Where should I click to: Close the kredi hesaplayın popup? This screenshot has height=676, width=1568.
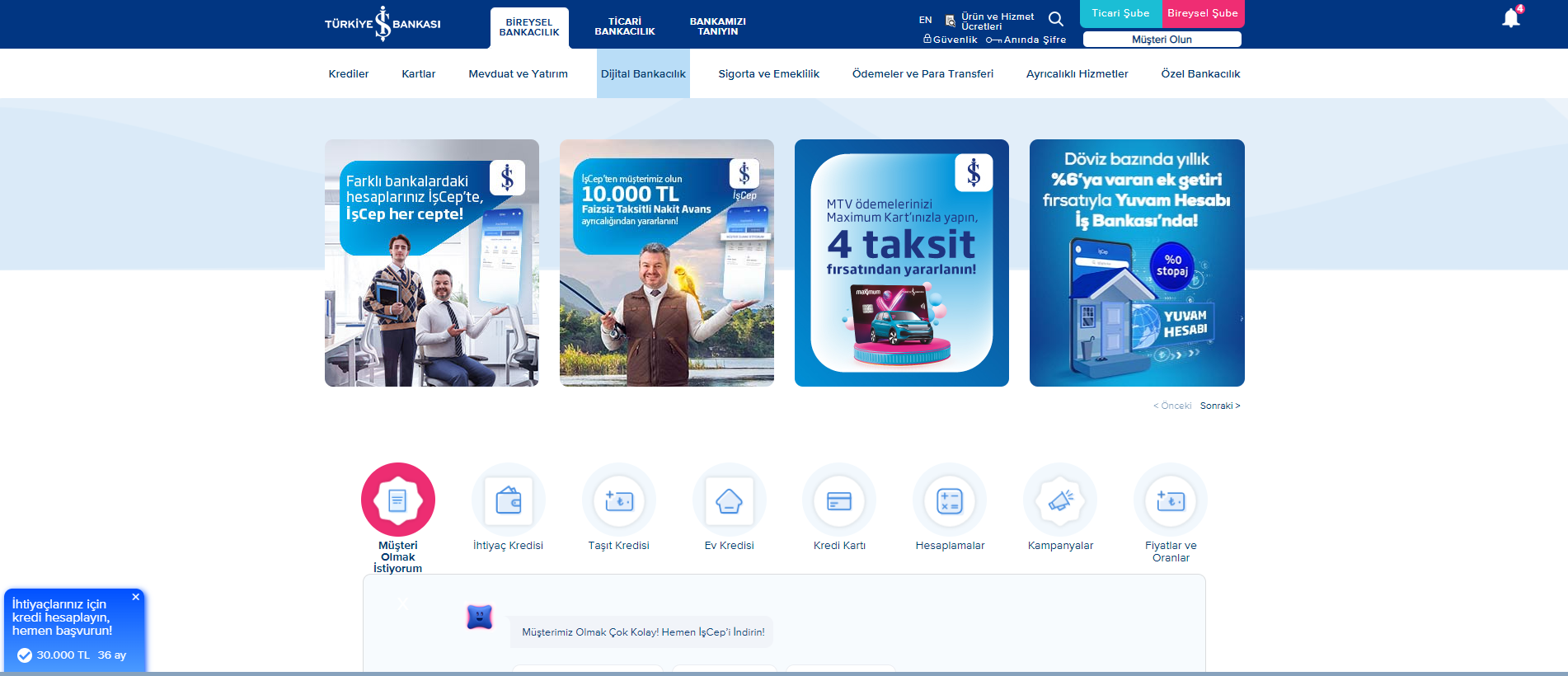[x=136, y=597]
